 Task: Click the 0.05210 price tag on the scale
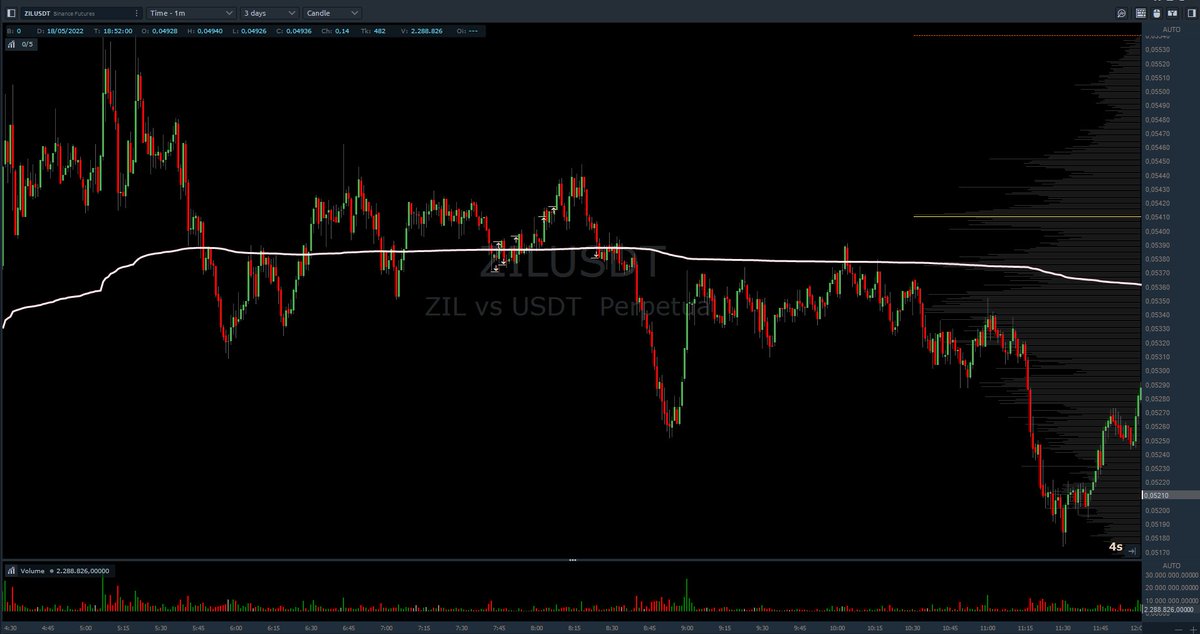(1158, 493)
